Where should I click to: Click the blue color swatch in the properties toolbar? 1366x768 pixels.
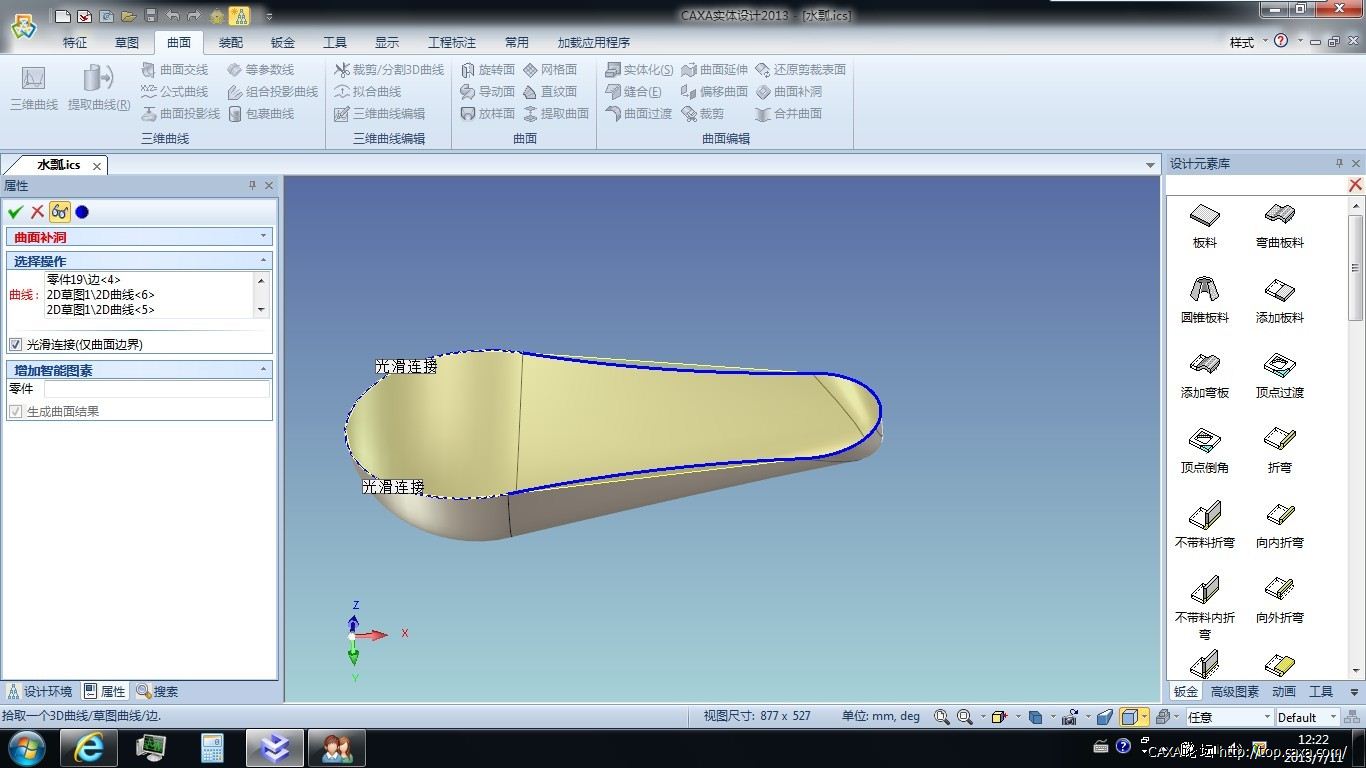pos(81,211)
